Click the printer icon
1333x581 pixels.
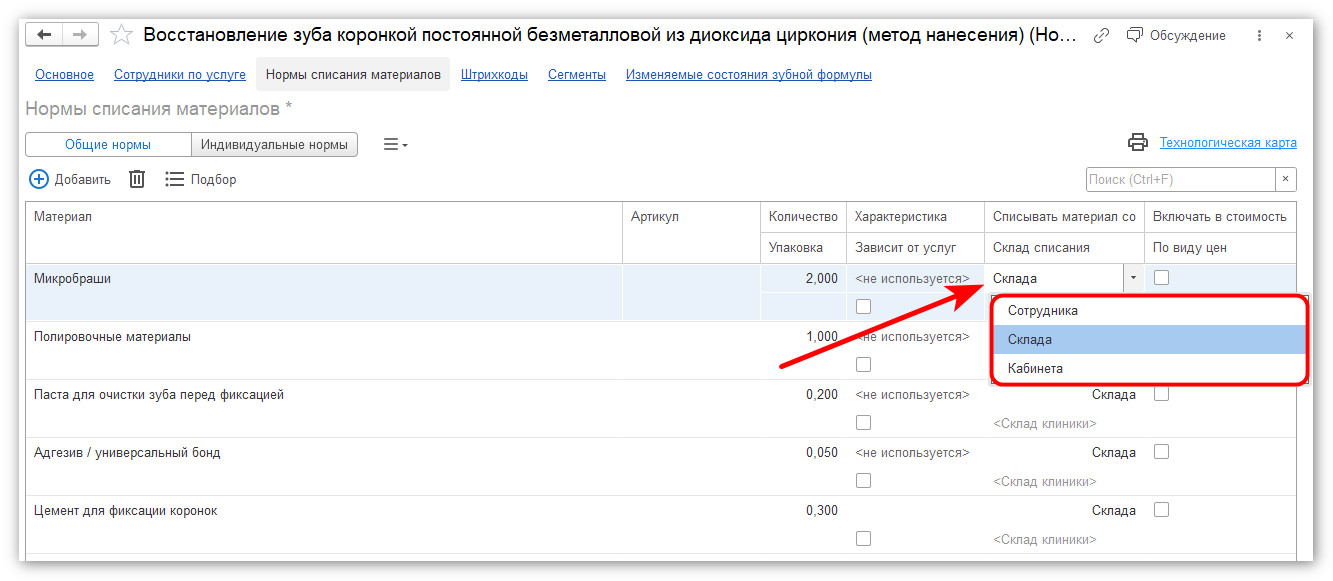click(1138, 142)
